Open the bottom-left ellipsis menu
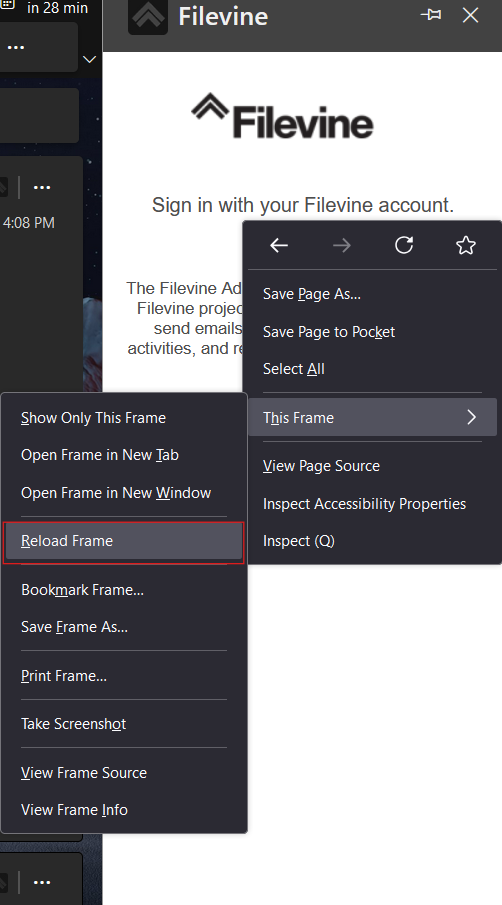The height and width of the screenshot is (905, 502). (42, 882)
